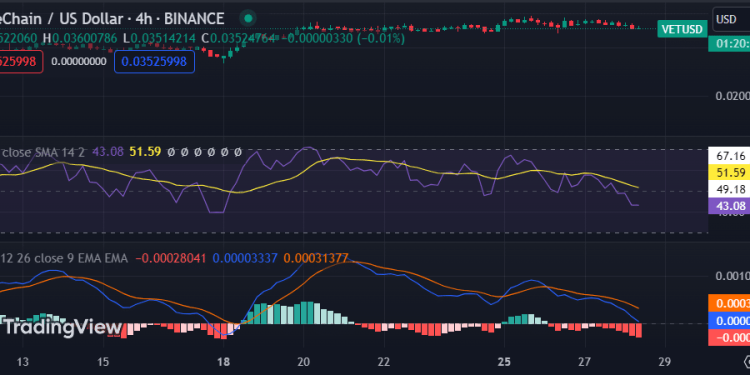Select the 0.00000000 spread value

[x=79, y=62]
